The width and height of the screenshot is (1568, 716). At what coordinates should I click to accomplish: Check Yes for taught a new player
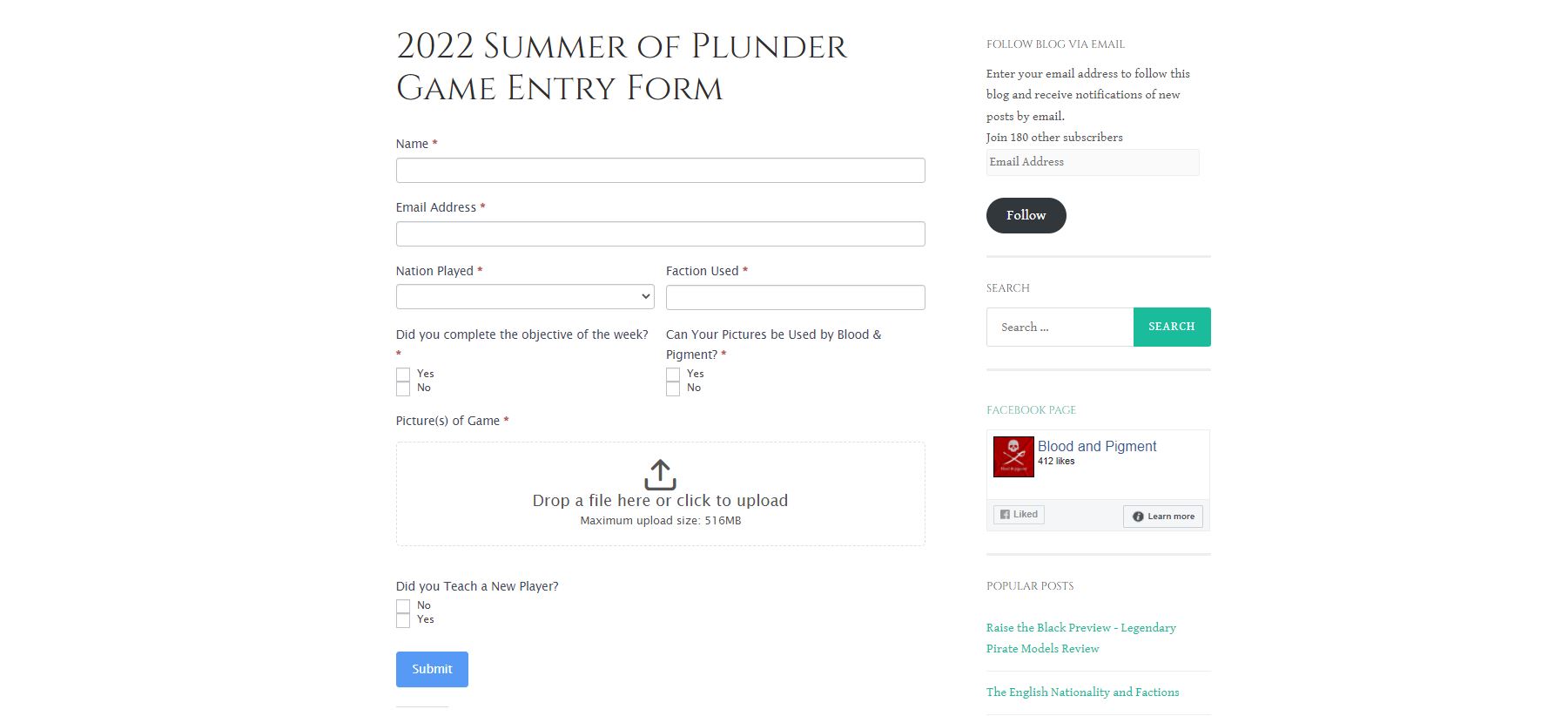click(403, 620)
